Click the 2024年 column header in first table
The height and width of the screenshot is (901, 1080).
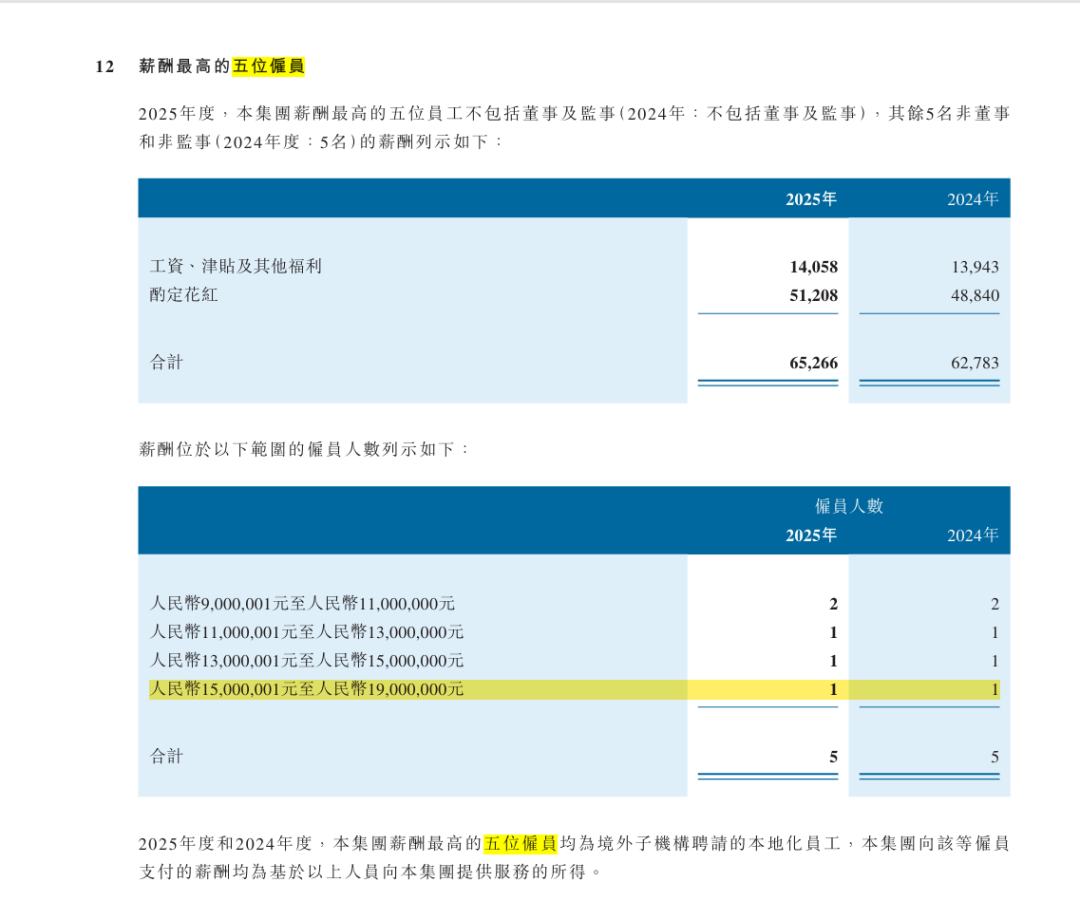(975, 199)
